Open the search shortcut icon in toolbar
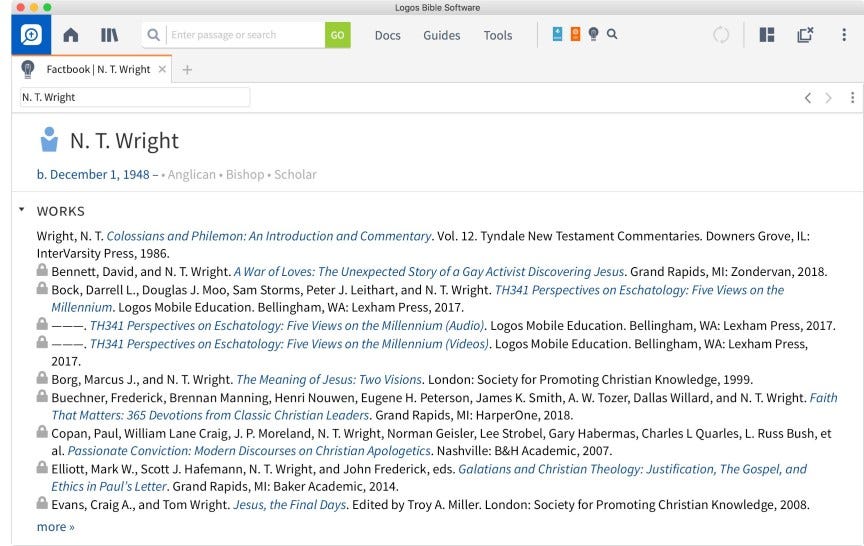 point(612,34)
